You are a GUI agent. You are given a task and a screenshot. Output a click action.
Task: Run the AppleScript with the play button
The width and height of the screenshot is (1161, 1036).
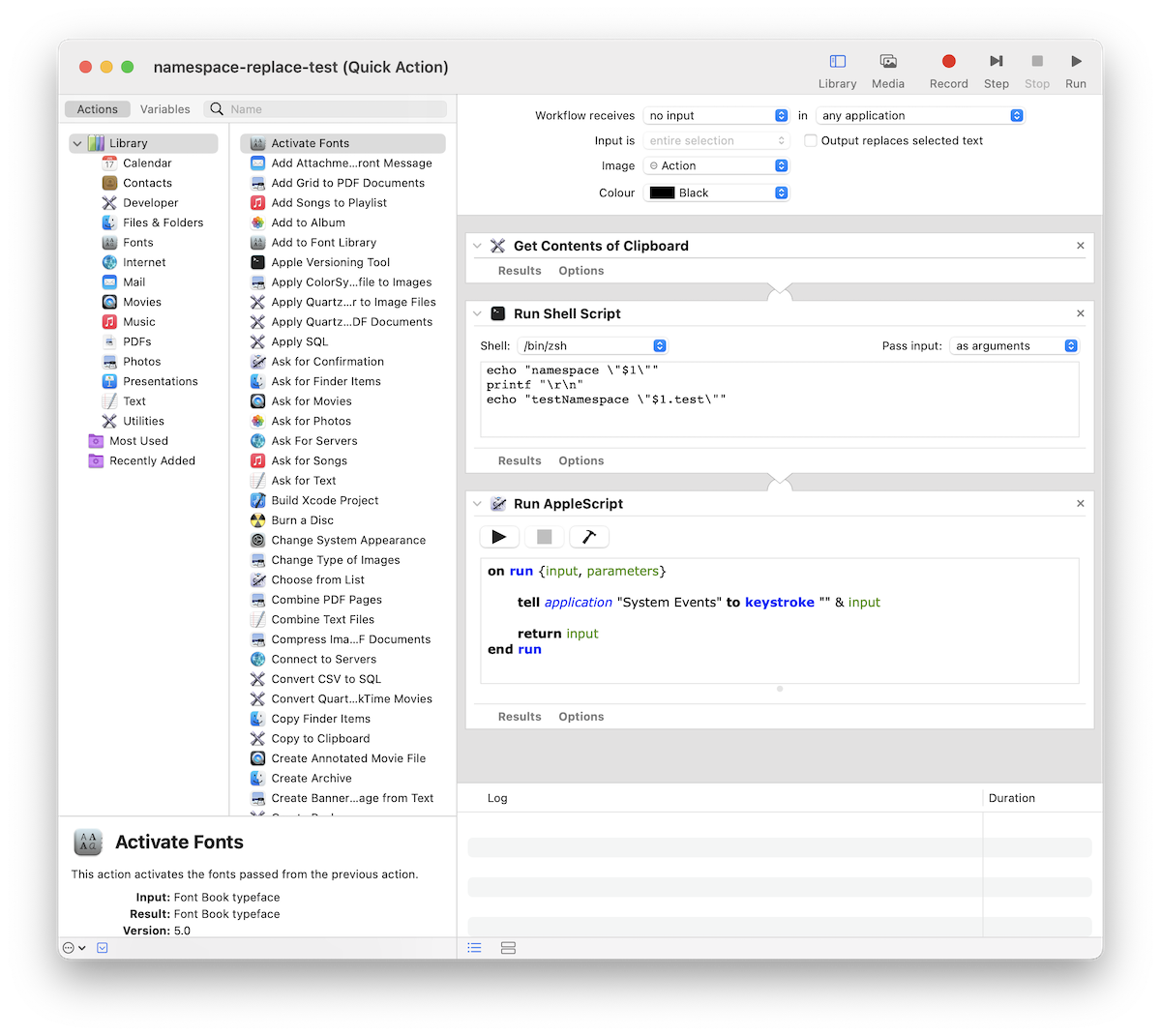pos(499,537)
